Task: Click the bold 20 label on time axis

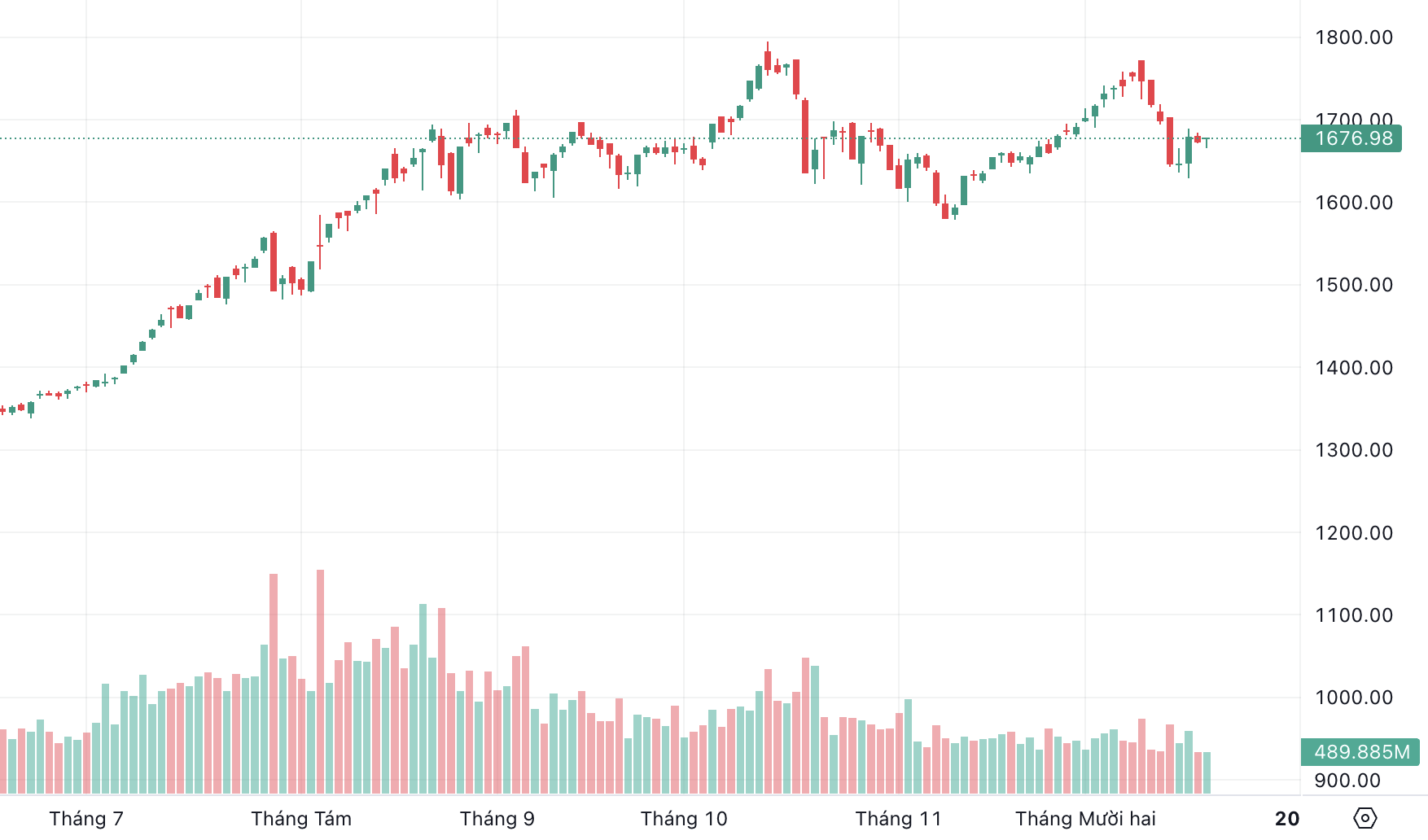Action: (x=1286, y=819)
